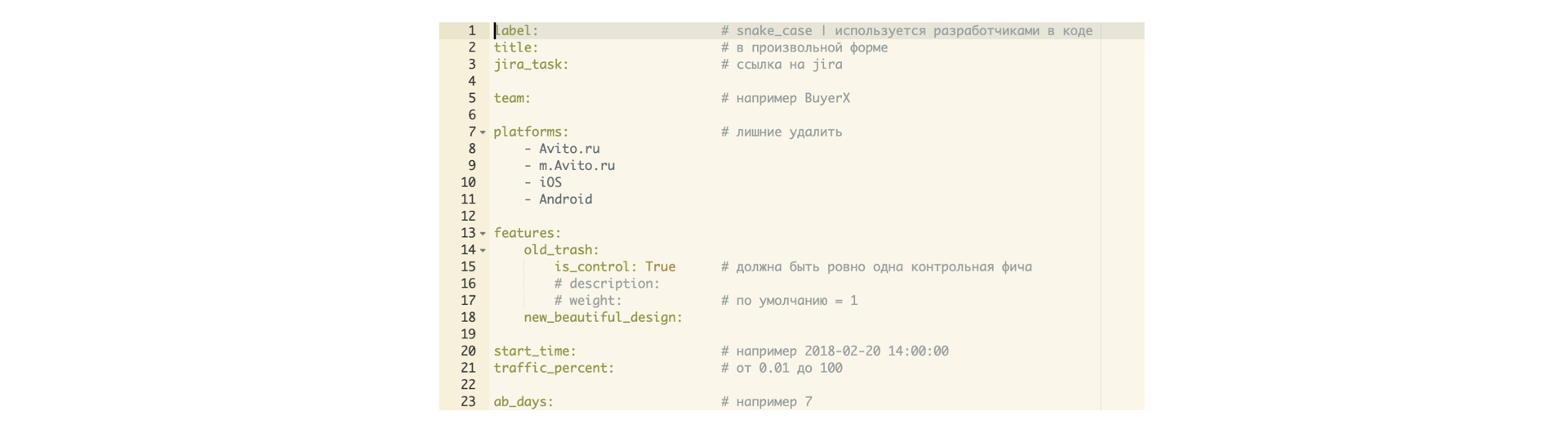Place cursor on the label: key

[x=517, y=31]
